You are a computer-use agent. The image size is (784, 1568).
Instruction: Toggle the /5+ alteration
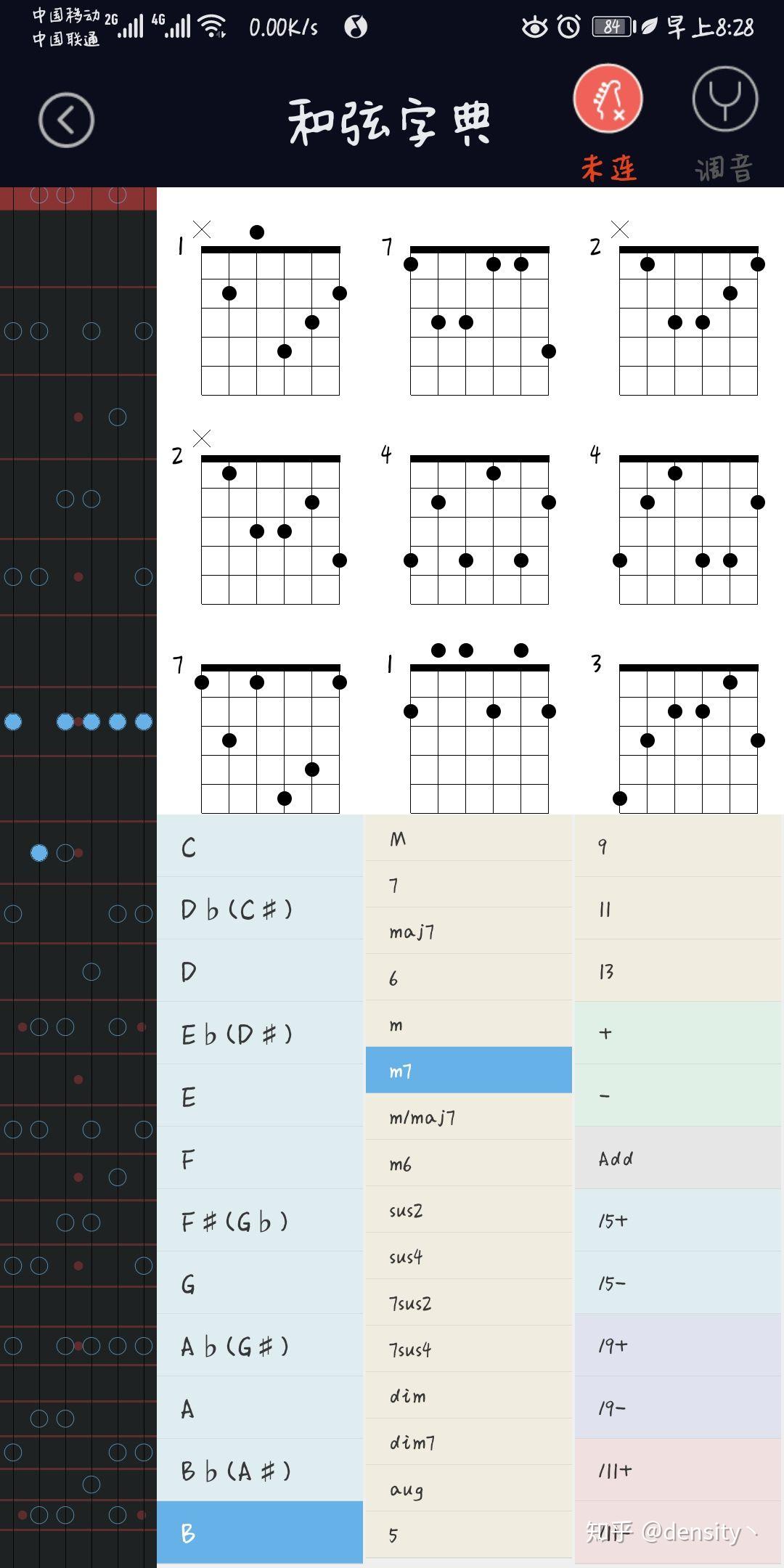point(679,1221)
